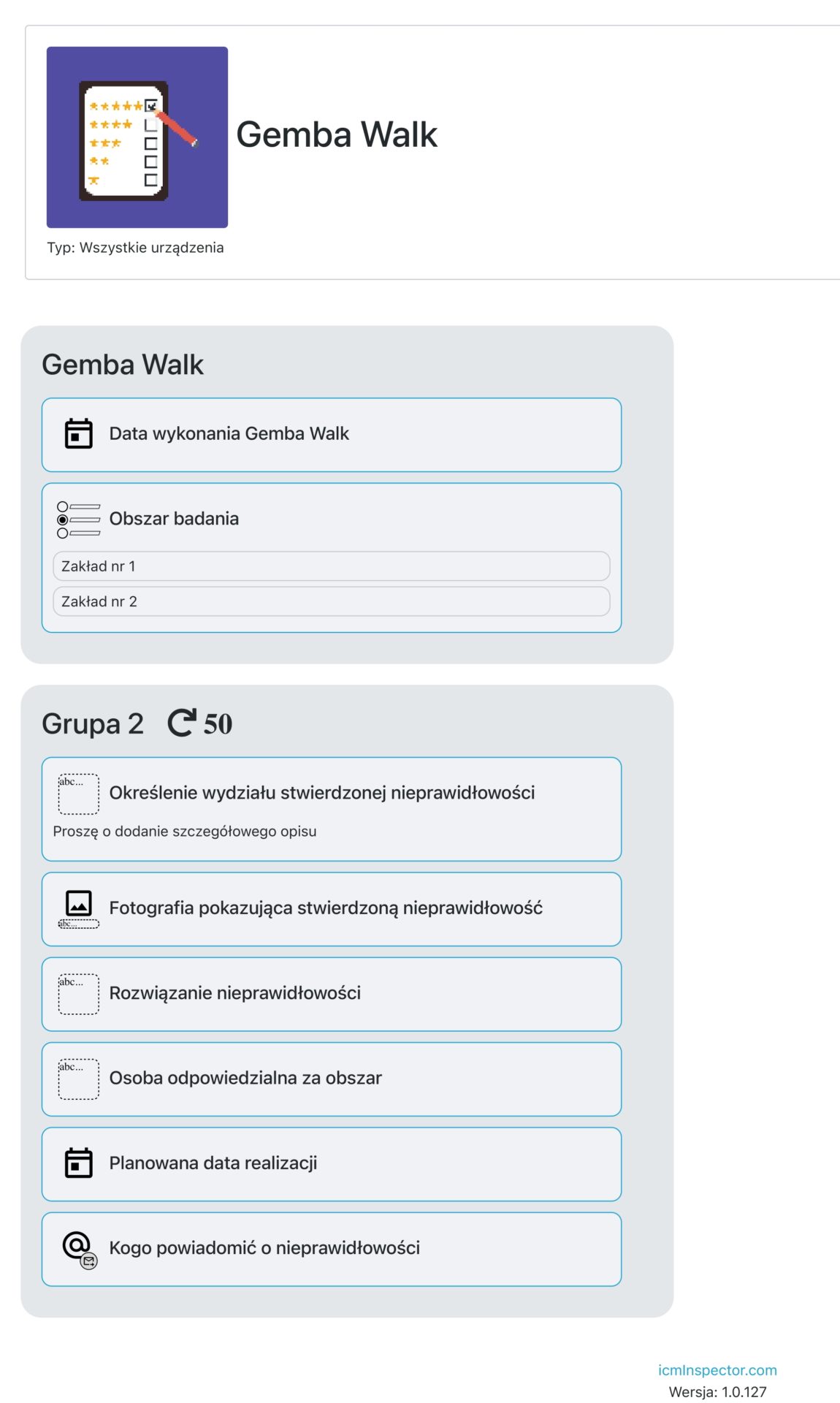This screenshot has width=840, height=1403.
Task: Click the Grupa 2 section heading
Action: pos(93,723)
